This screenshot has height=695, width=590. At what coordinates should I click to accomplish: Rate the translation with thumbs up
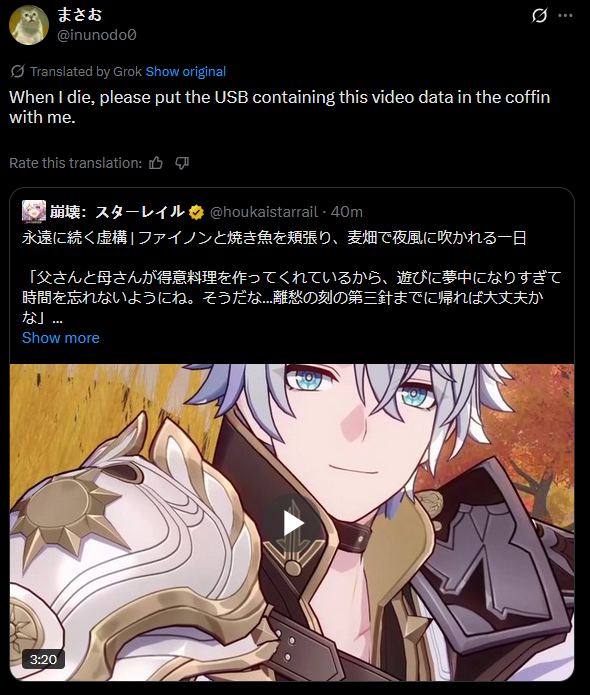[x=156, y=163]
